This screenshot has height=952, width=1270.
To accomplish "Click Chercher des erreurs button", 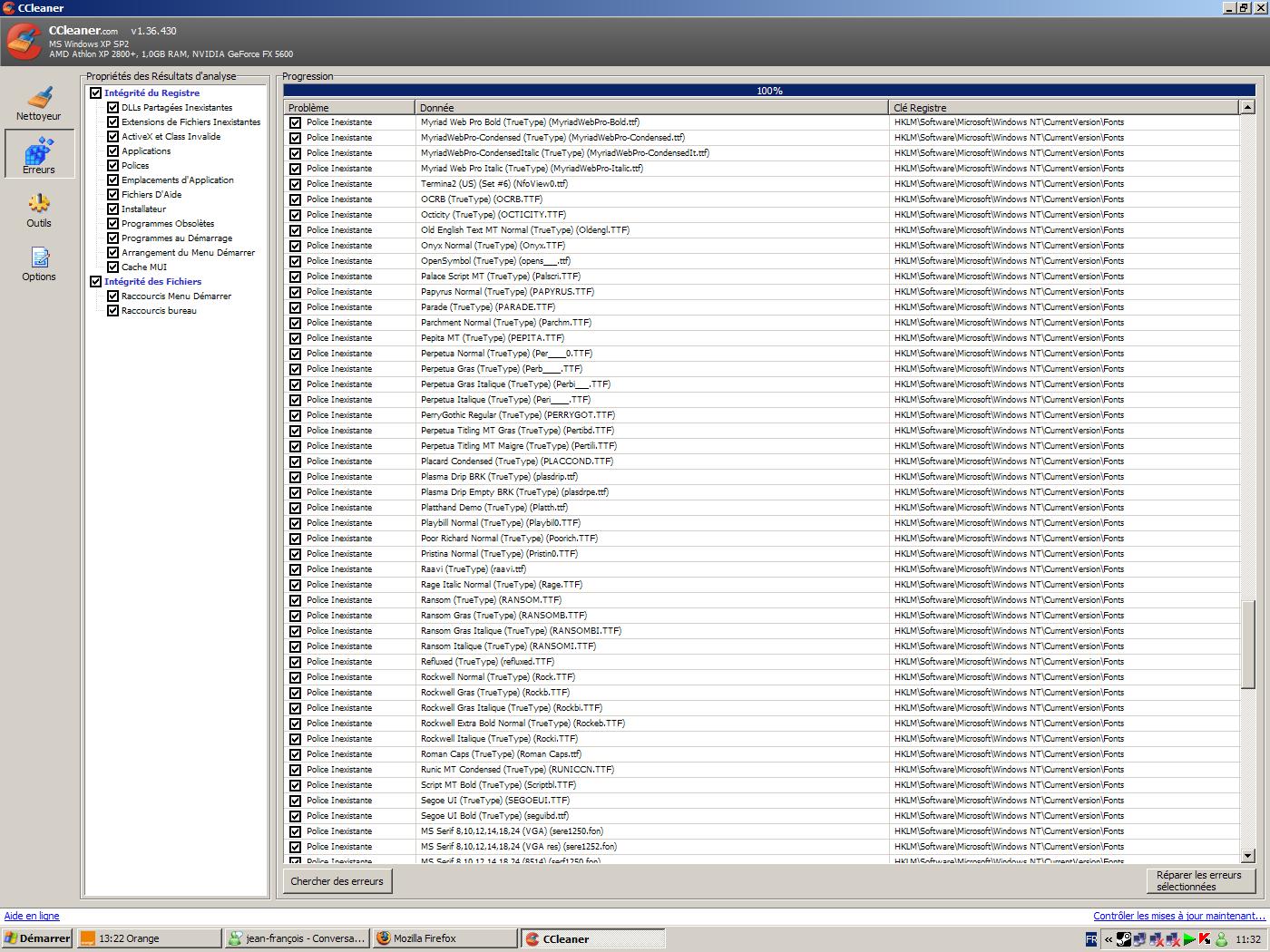I will 337,881.
